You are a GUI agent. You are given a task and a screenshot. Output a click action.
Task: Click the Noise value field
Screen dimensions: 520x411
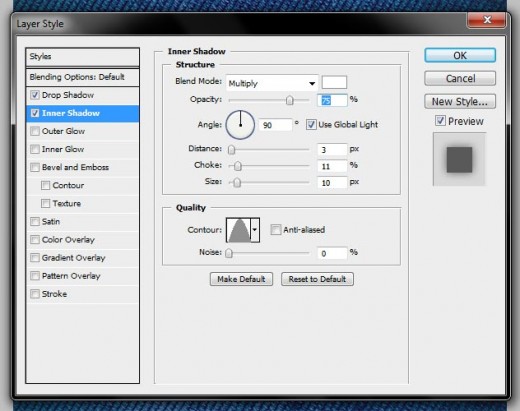332,253
